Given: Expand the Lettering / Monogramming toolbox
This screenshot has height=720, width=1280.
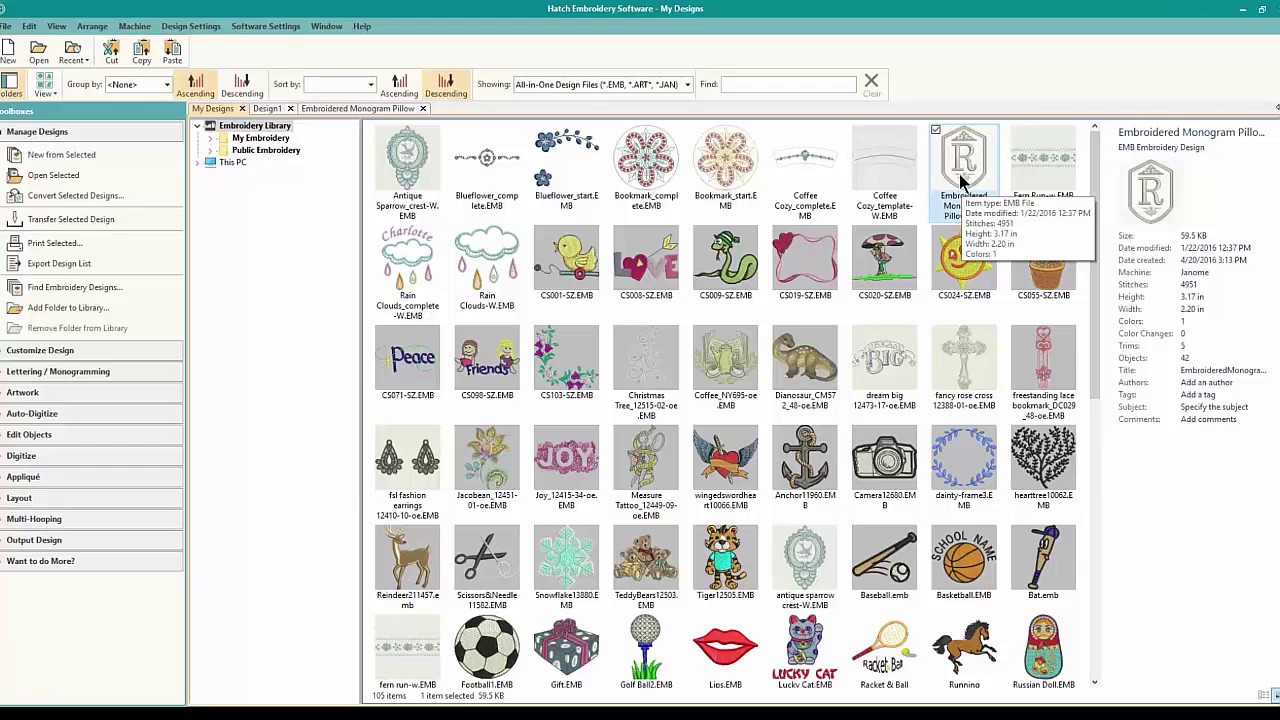Looking at the screenshot, I should click(x=92, y=371).
